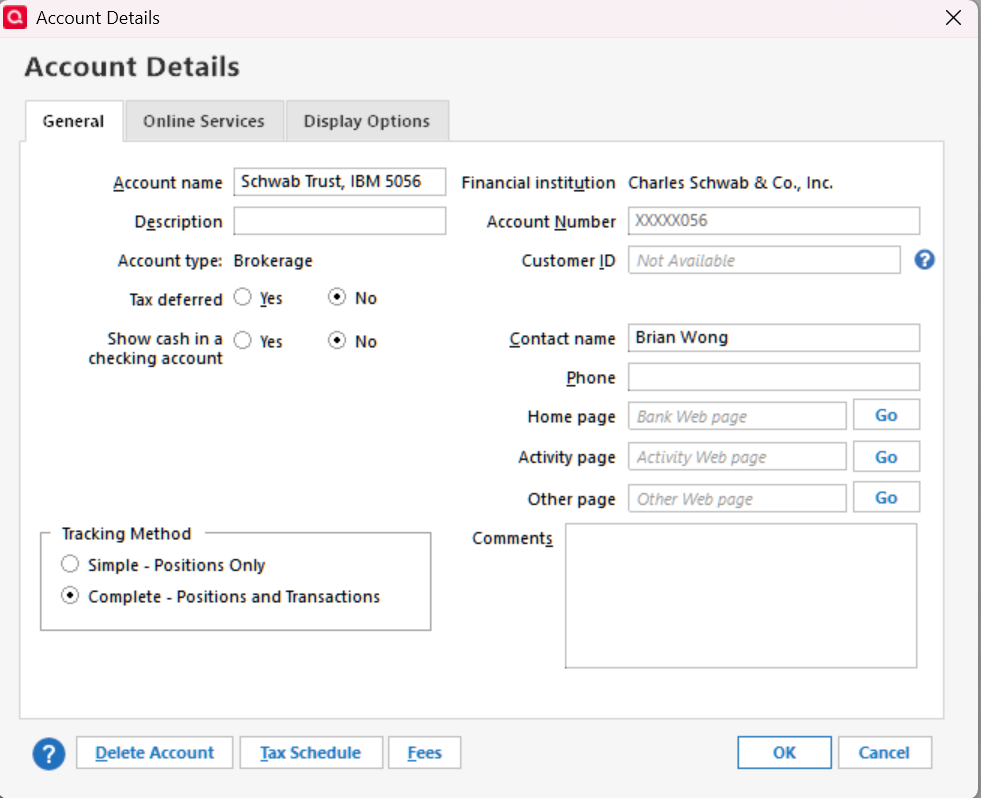This screenshot has width=981, height=798.
Task: Open Customer ID help question mark icon
Action: tap(924, 260)
